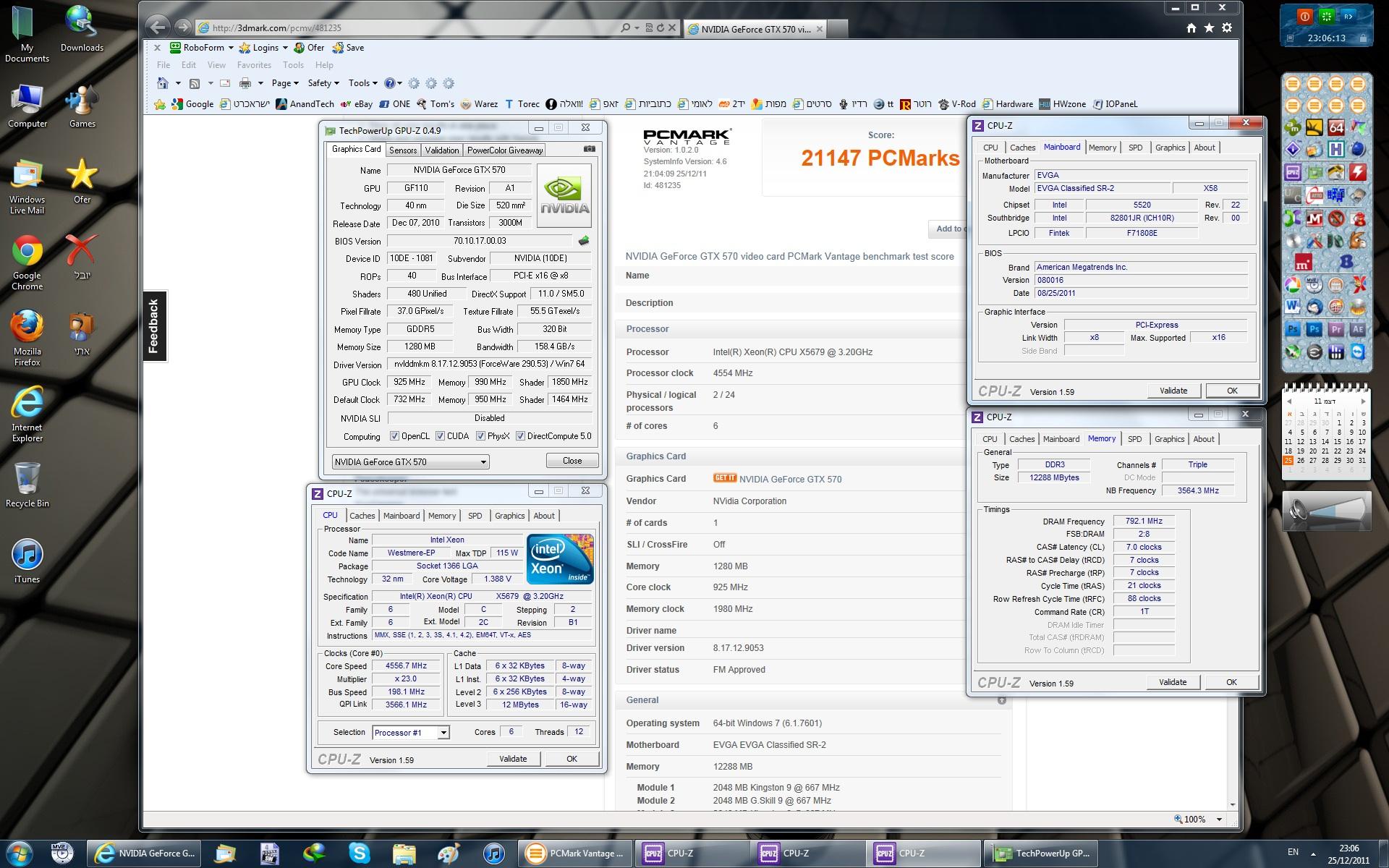Open the Games desktop shortcut

tap(82, 105)
